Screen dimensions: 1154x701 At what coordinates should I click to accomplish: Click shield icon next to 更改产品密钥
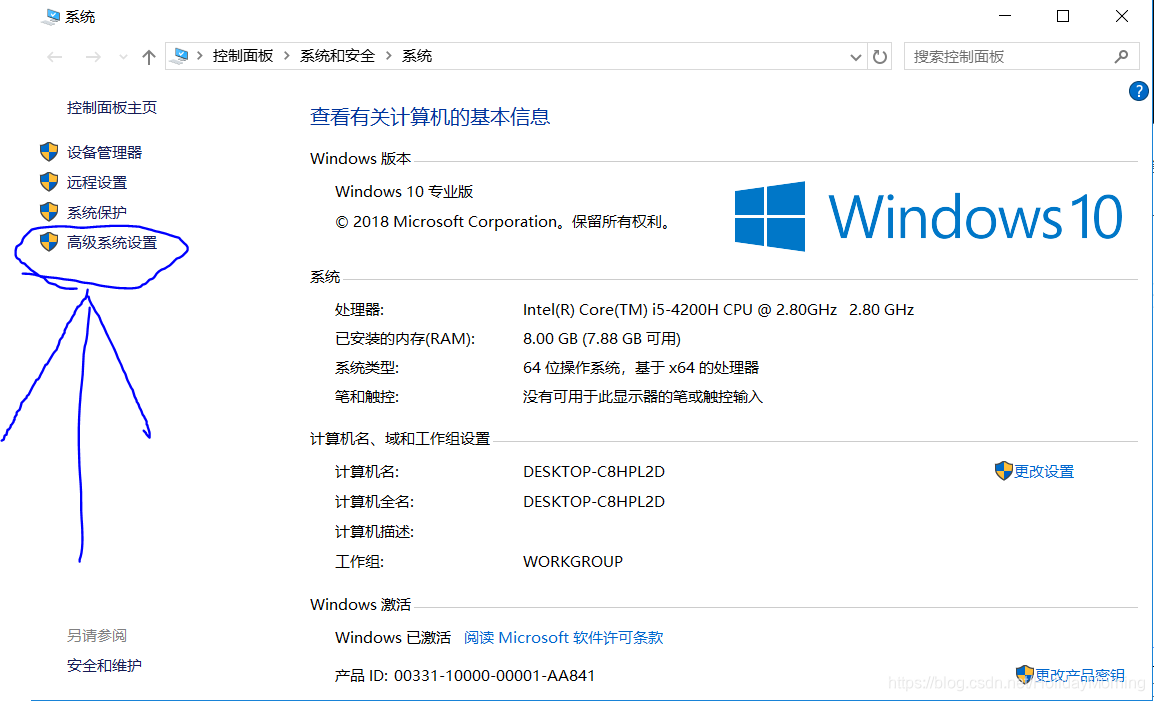(x=1025, y=674)
